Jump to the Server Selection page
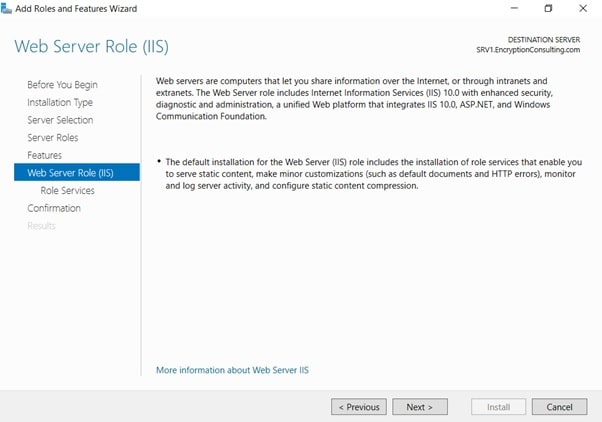602x422 pixels. coord(60,120)
